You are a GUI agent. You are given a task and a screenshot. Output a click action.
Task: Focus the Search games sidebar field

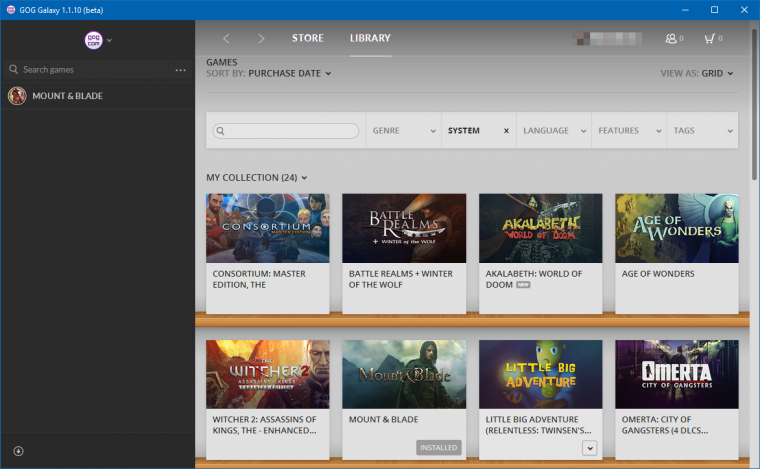click(88, 70)
